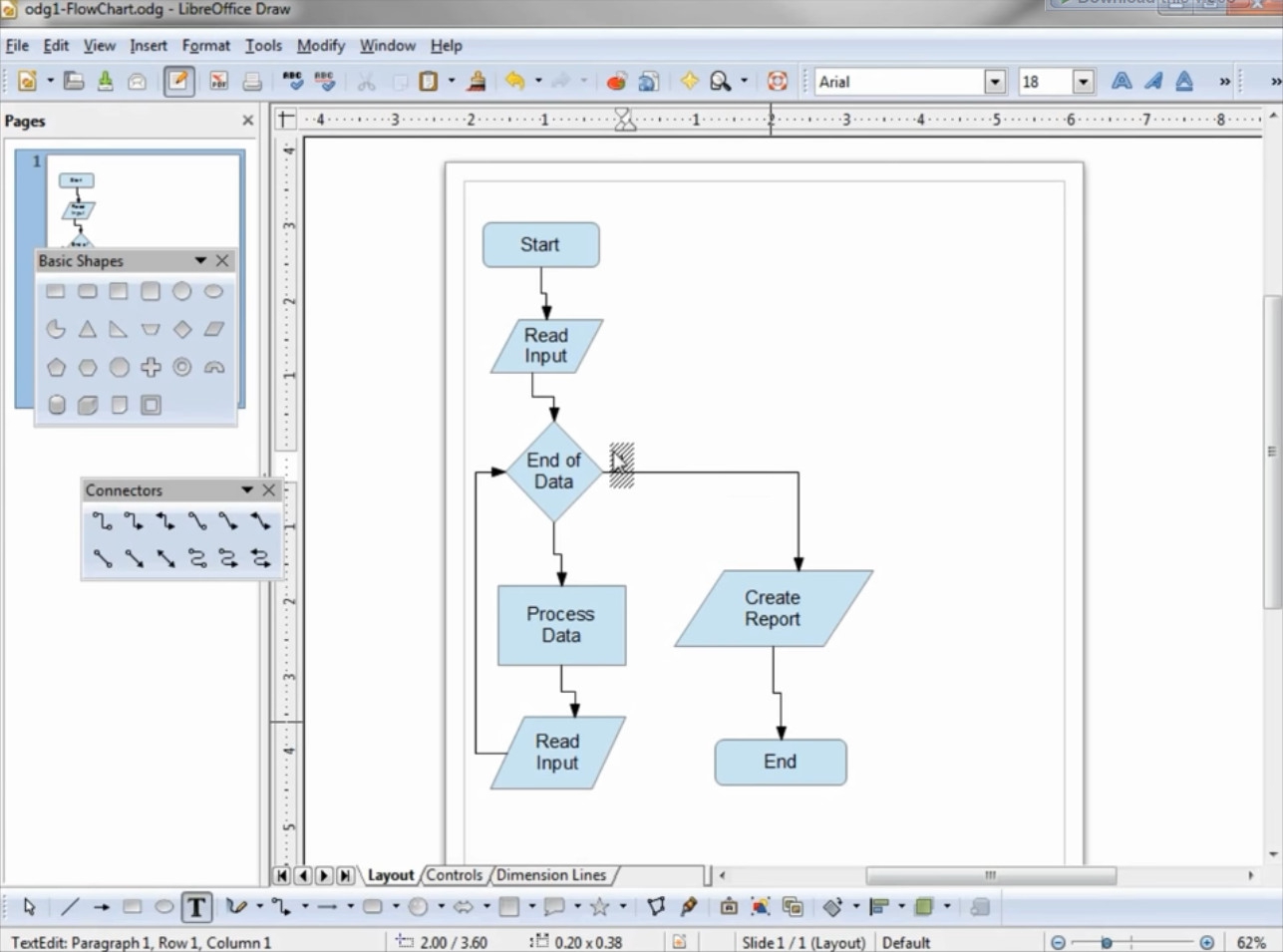This screenshot has width=1283, height=952.
Task: Pick the diamond shape in Basic Shapes
Action: pos(182,329)
